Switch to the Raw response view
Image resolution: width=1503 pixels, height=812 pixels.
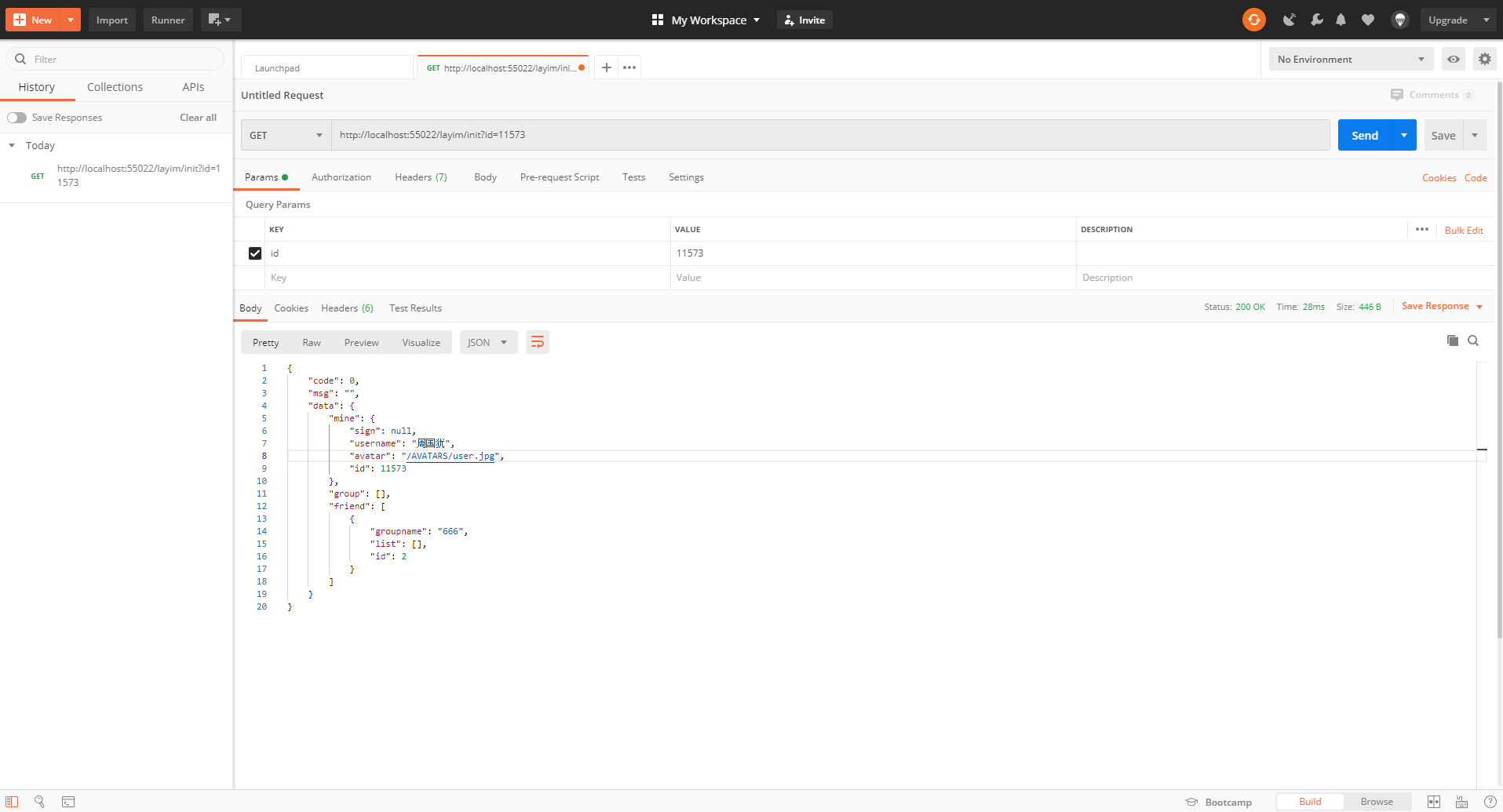click(x=312, y=342)
